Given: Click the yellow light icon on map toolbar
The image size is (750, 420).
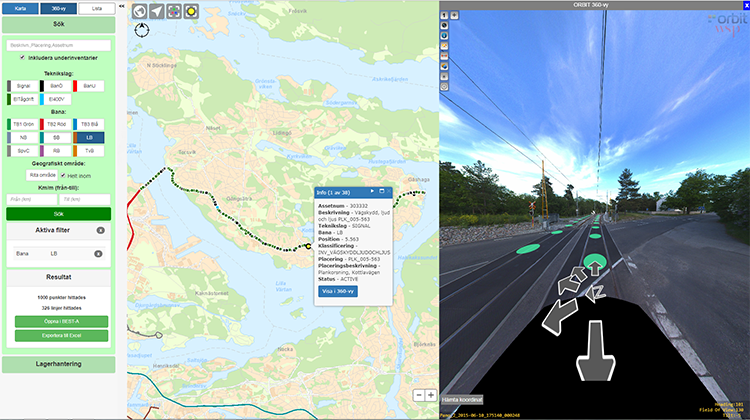Looking at the screenshot, I should coord(190,12).
